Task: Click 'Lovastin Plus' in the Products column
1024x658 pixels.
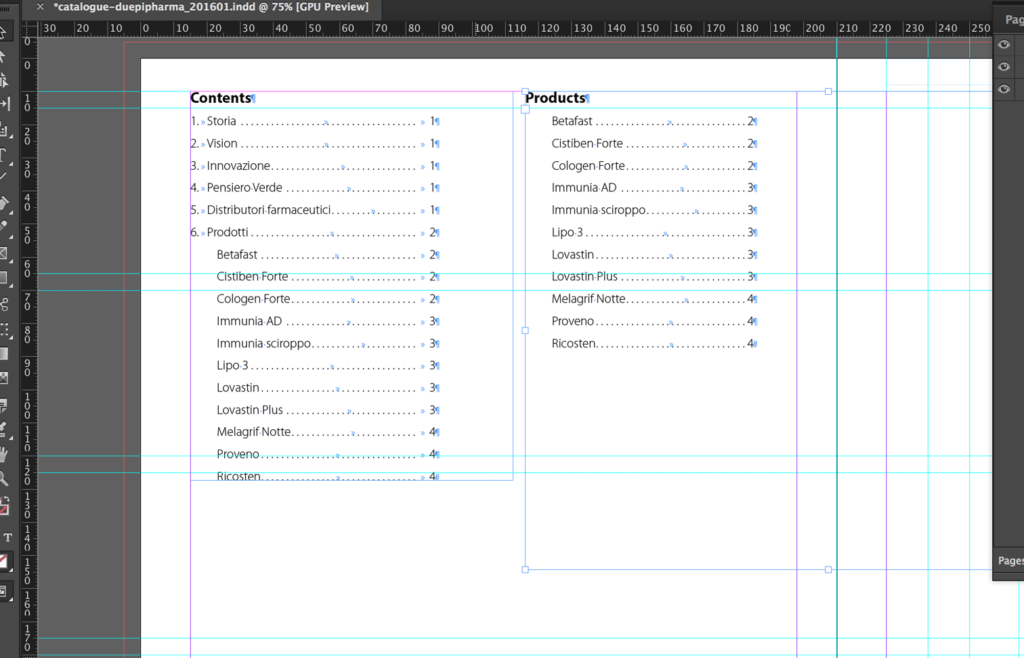Action: (584, 277)
